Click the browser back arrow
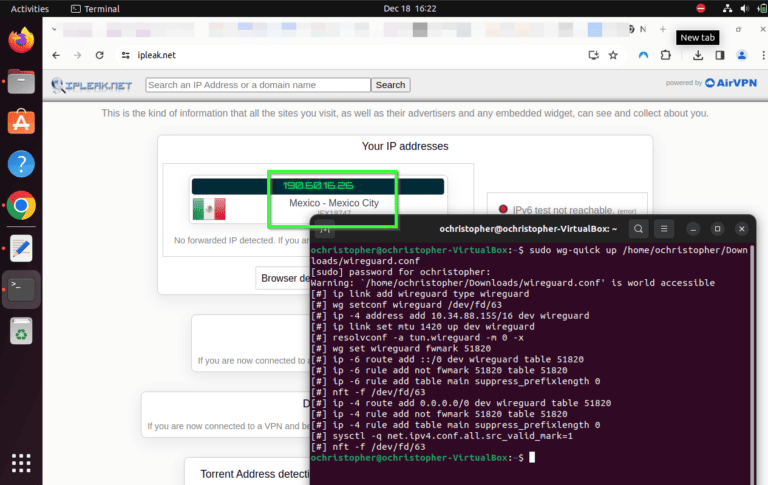 [54, 55]
